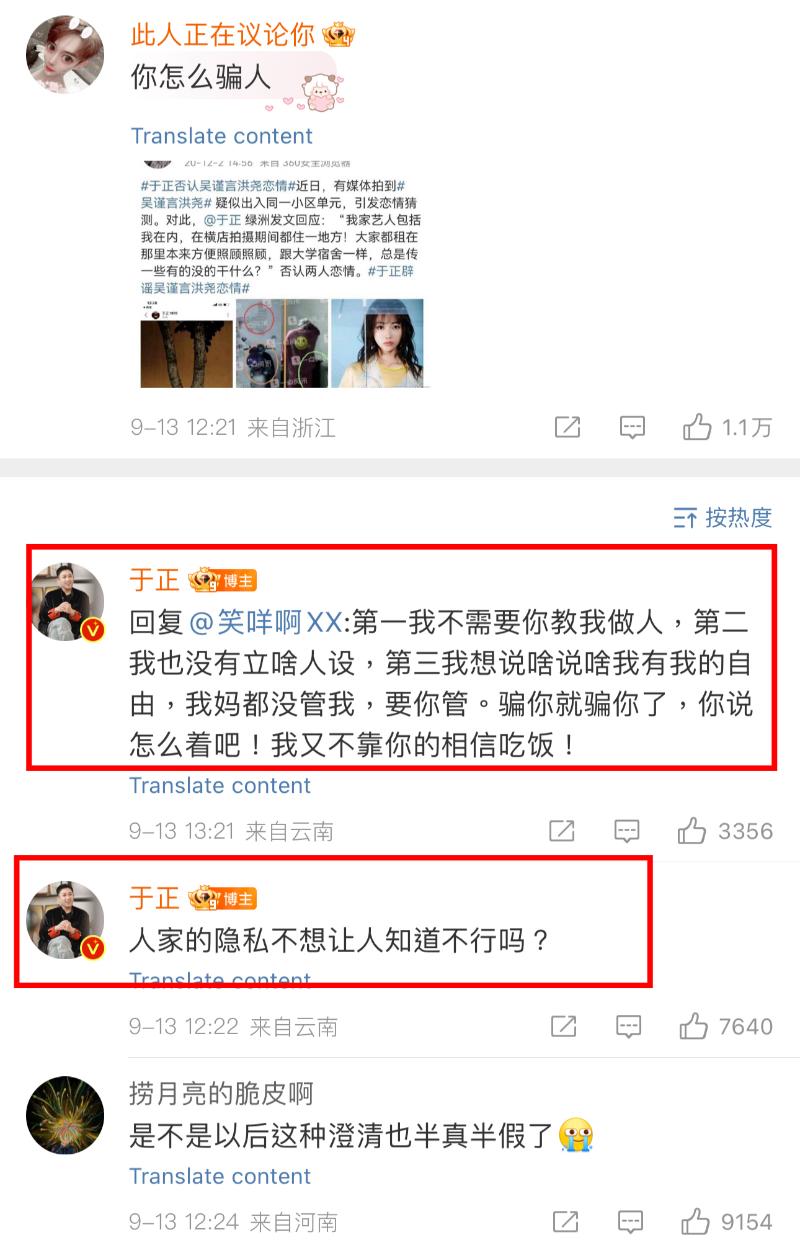
Task: Translate the top comment 你怎么骗人
Action: click(221, 136)
